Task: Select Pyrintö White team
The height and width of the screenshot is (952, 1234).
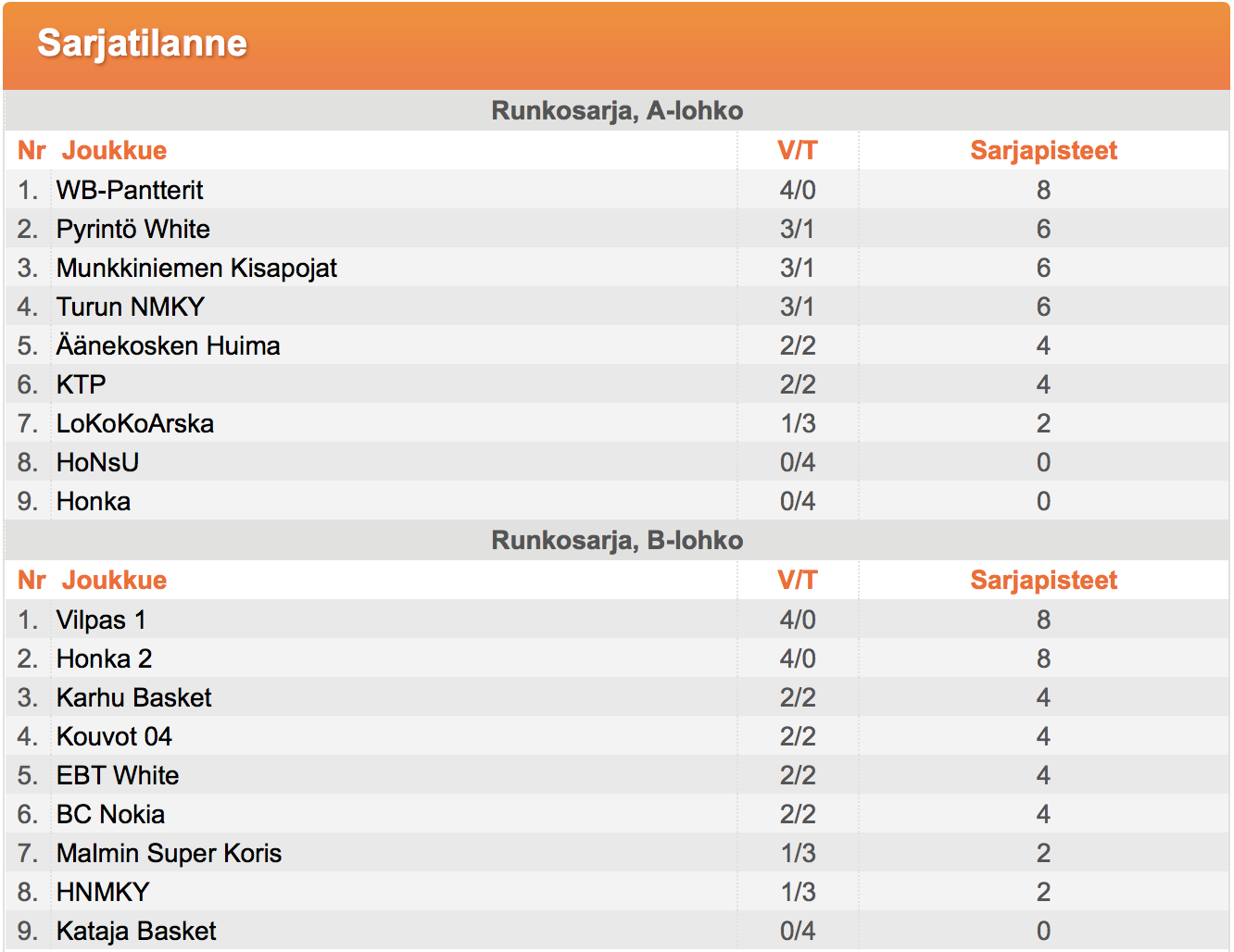Action: click(133, 229)
